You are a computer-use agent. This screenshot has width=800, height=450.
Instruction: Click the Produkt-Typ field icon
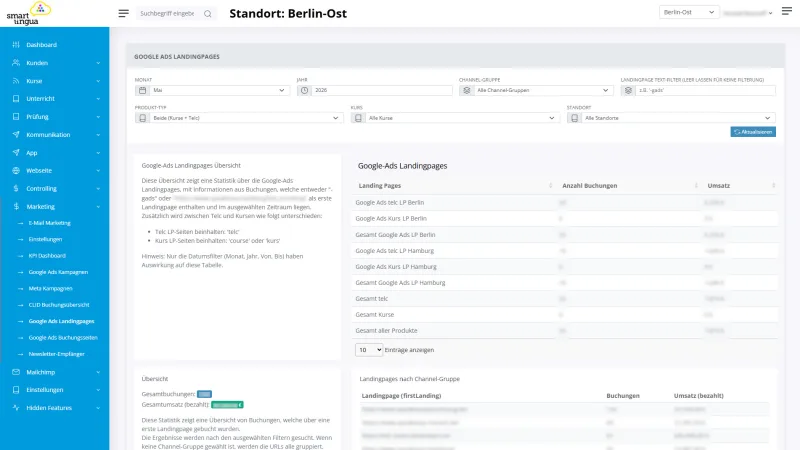(x=142, y=118)
